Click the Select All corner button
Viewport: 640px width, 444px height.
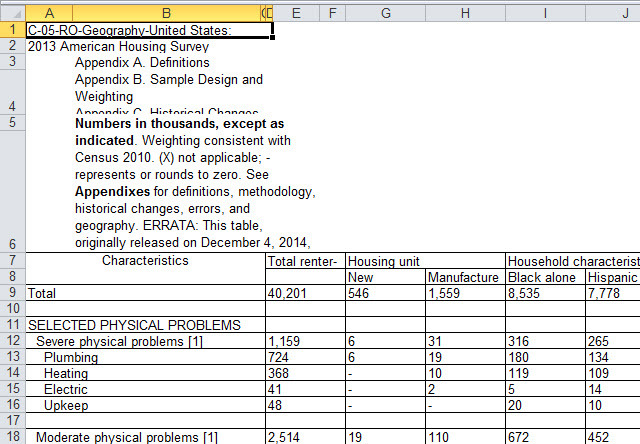pyautogui.click(x=13, y=13)
